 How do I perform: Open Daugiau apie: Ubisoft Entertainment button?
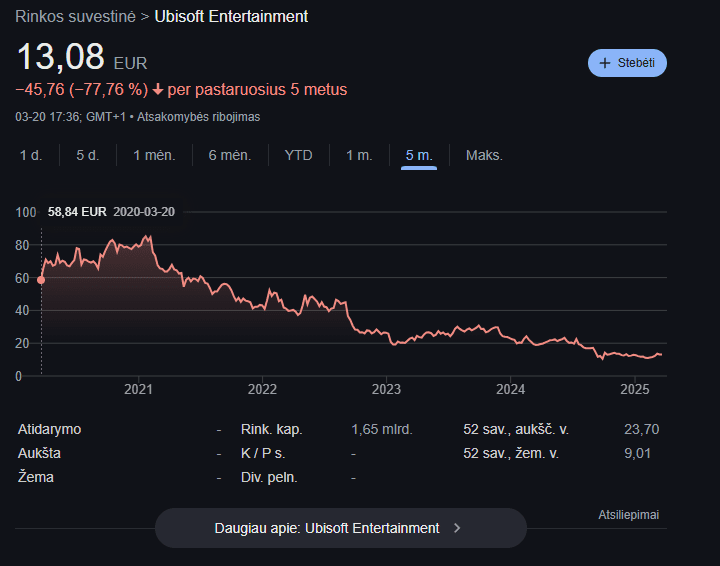pos(341,528)
